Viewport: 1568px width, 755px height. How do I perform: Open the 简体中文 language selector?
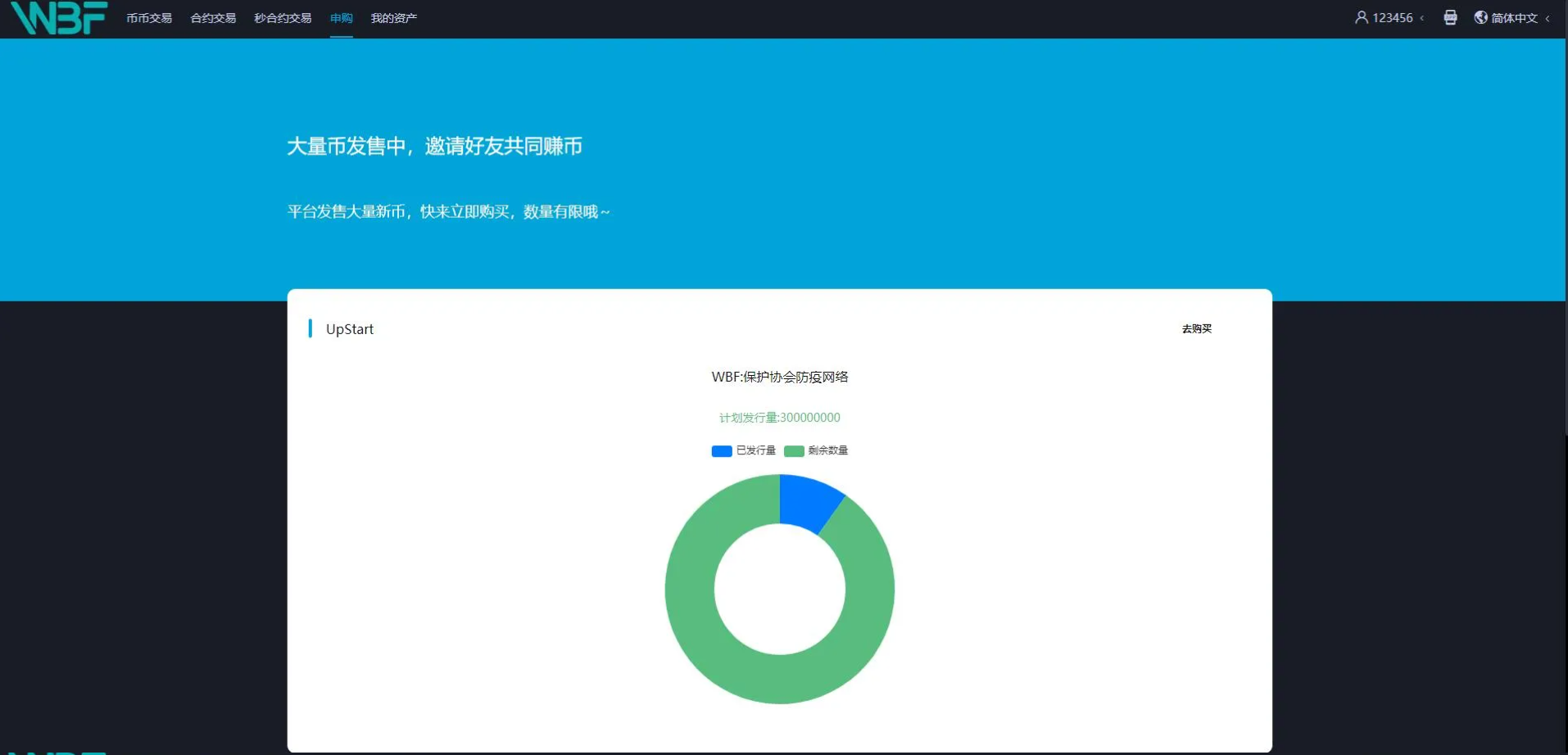click(1514, 18)
